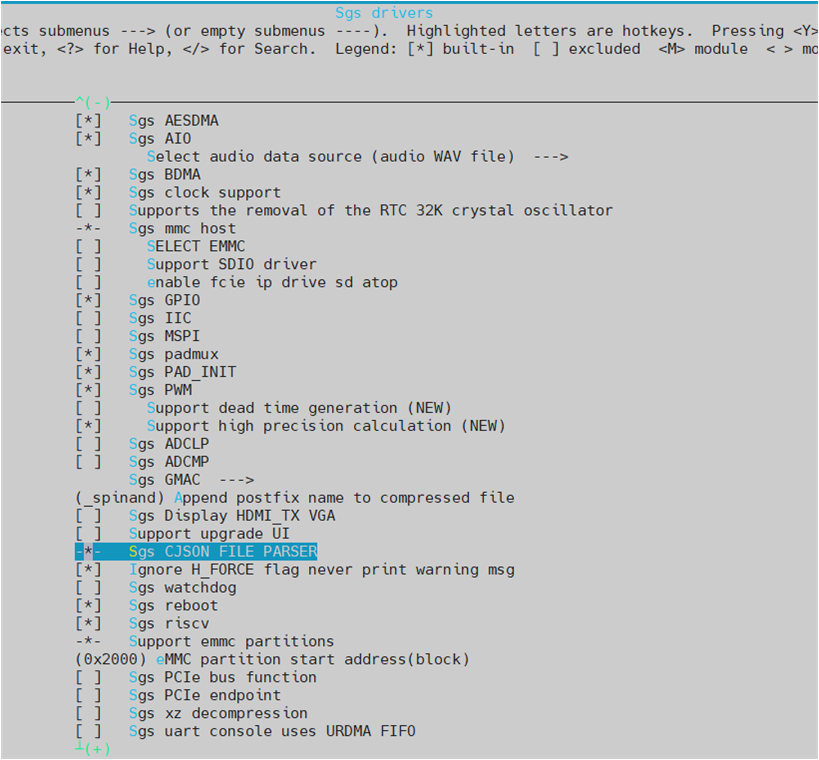The image size is (819, 760).
Task: Click the scroll-up (-) indicator
Action: click(93, 102)
